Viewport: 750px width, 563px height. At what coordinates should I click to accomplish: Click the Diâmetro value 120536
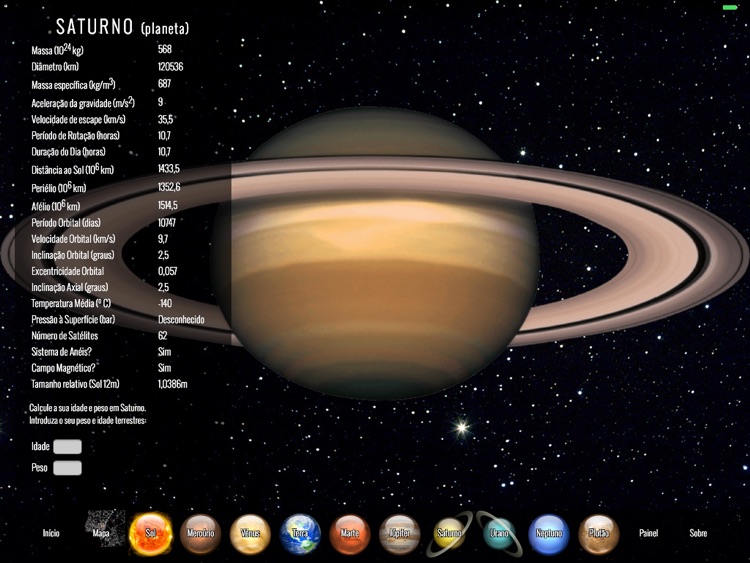pyautogui.click(x=170, y=66)
